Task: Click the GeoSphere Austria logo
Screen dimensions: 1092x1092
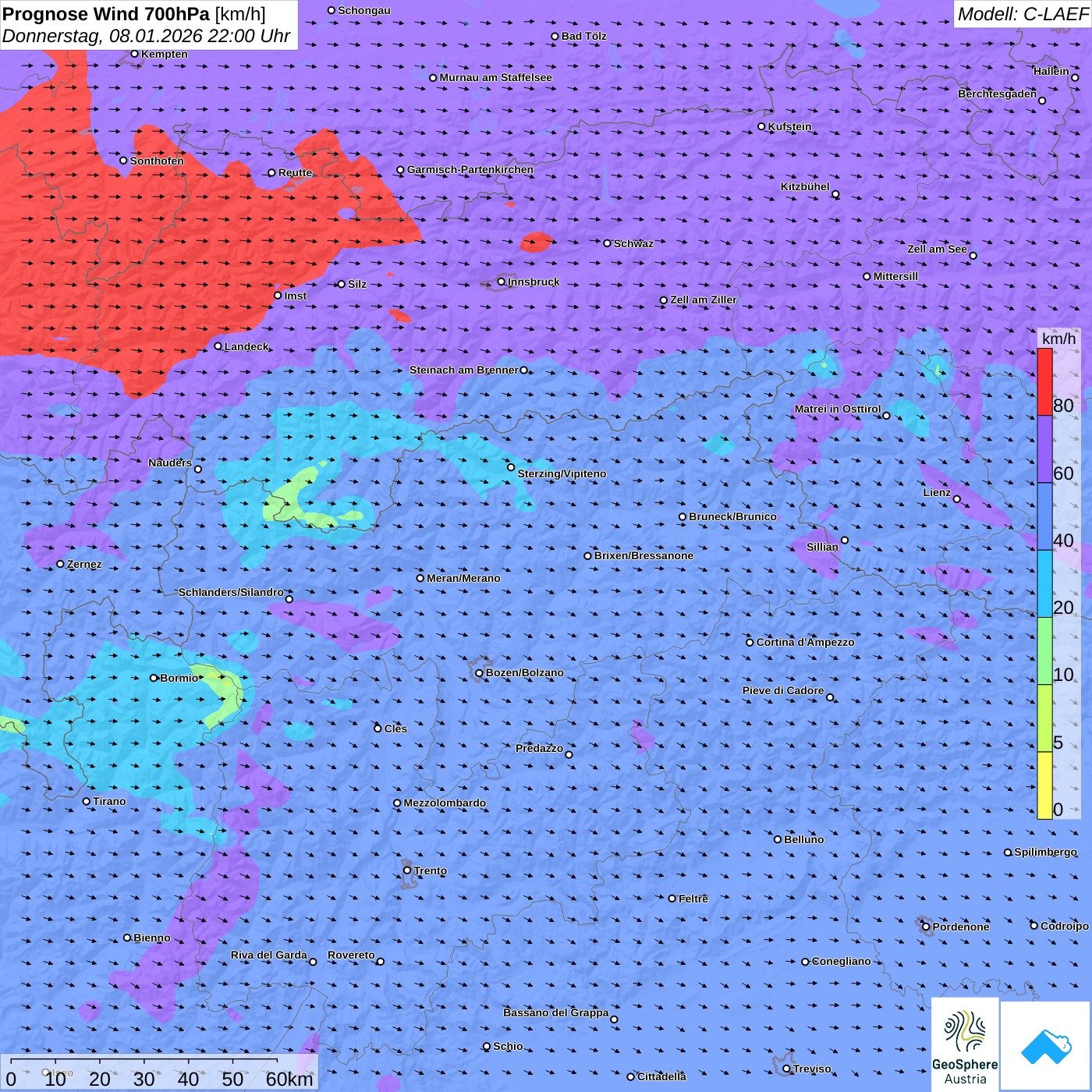Action: pyautogui.click(x=965, y=1044)
